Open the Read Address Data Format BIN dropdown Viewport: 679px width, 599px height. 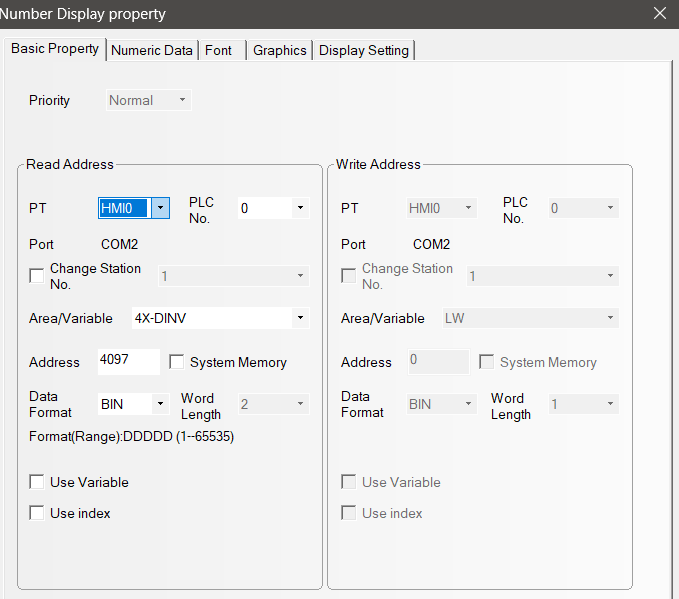tap(160, 404)
